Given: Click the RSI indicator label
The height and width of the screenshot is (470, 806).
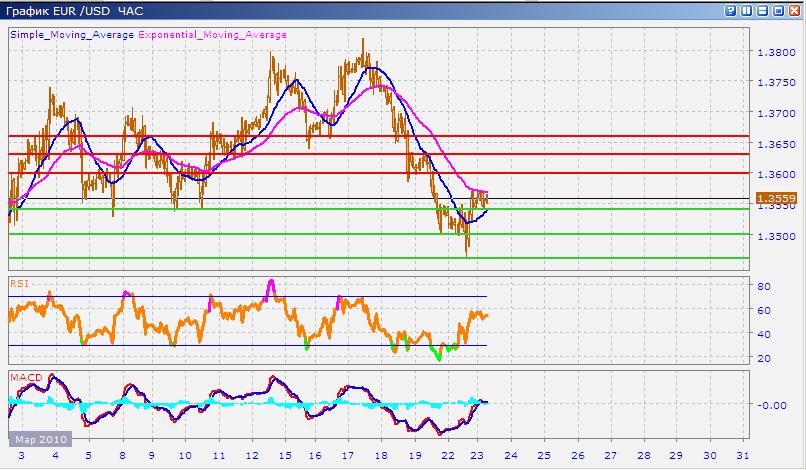Looking at the screenshot, I should (19, 284).
